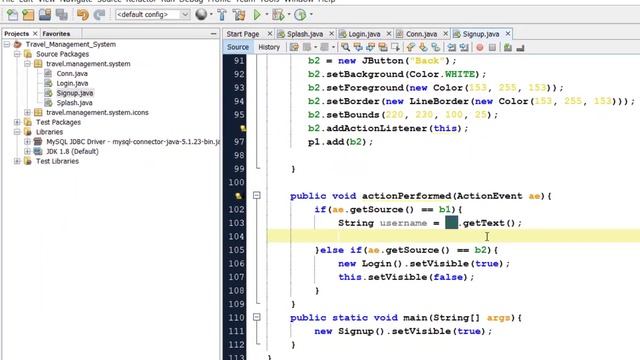The width and height of the screenshot is (640, 360).
Task: Open the default config dropdown
Action: (184, 15)
